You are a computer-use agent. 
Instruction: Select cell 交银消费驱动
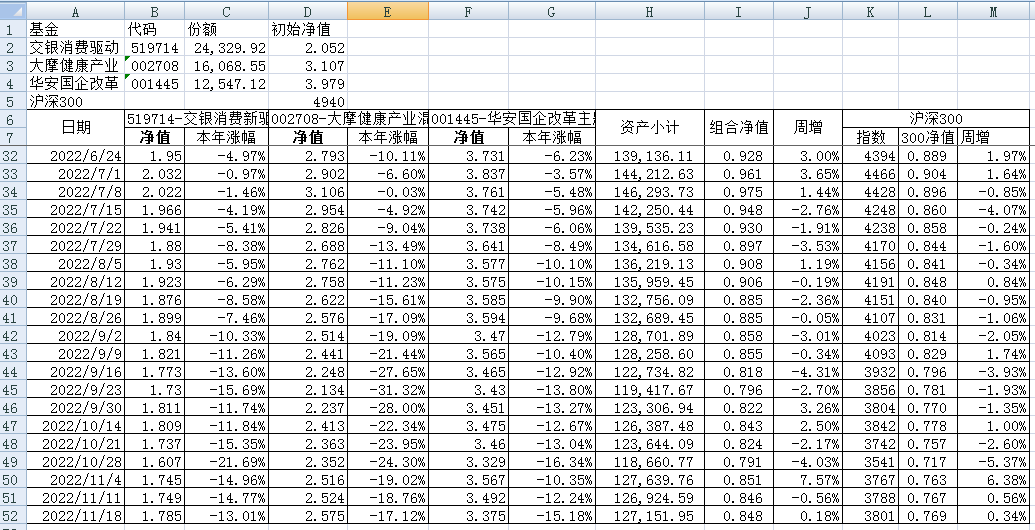point(75,48)
